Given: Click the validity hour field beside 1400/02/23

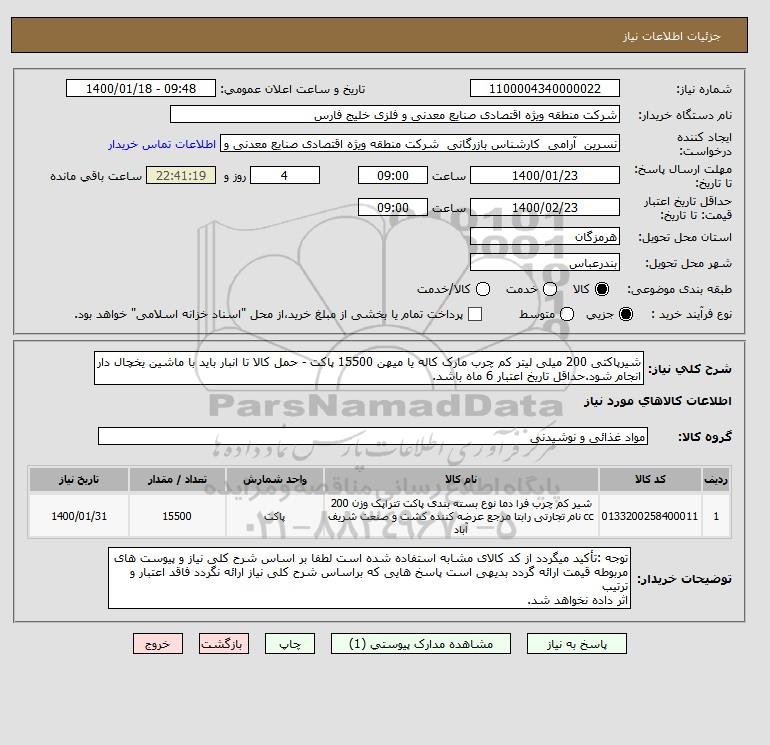Looking at the screenshot, I should 393,207.
